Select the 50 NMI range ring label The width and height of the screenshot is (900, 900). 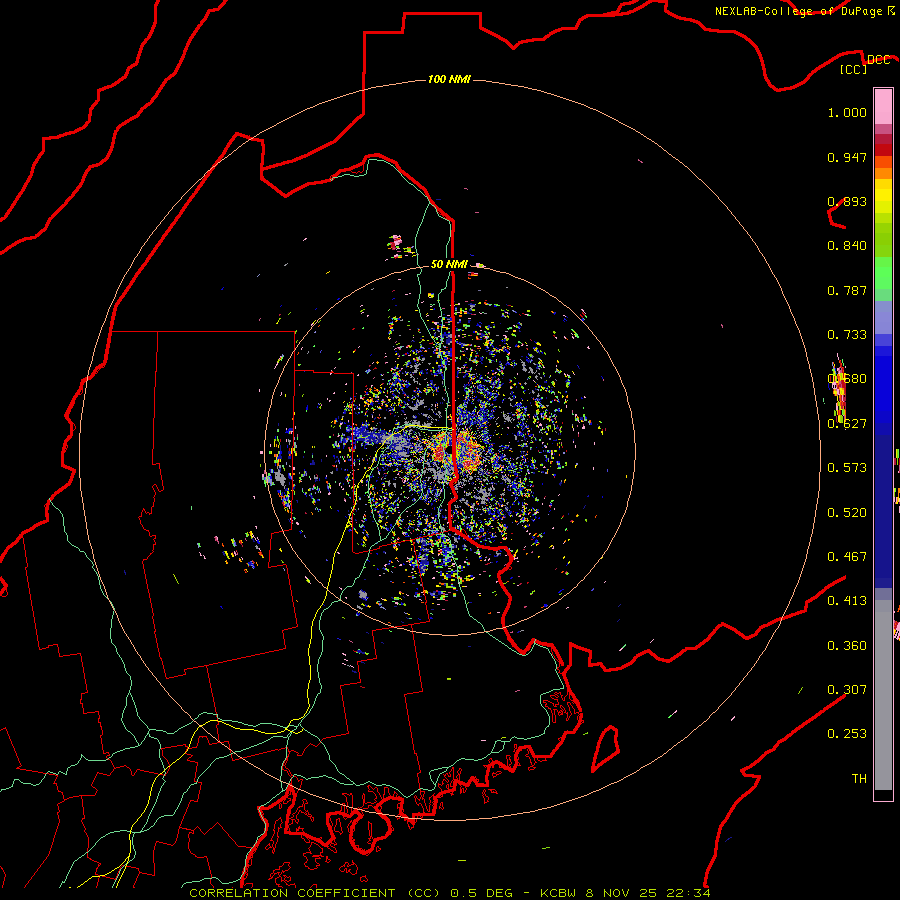pos(449,264)
